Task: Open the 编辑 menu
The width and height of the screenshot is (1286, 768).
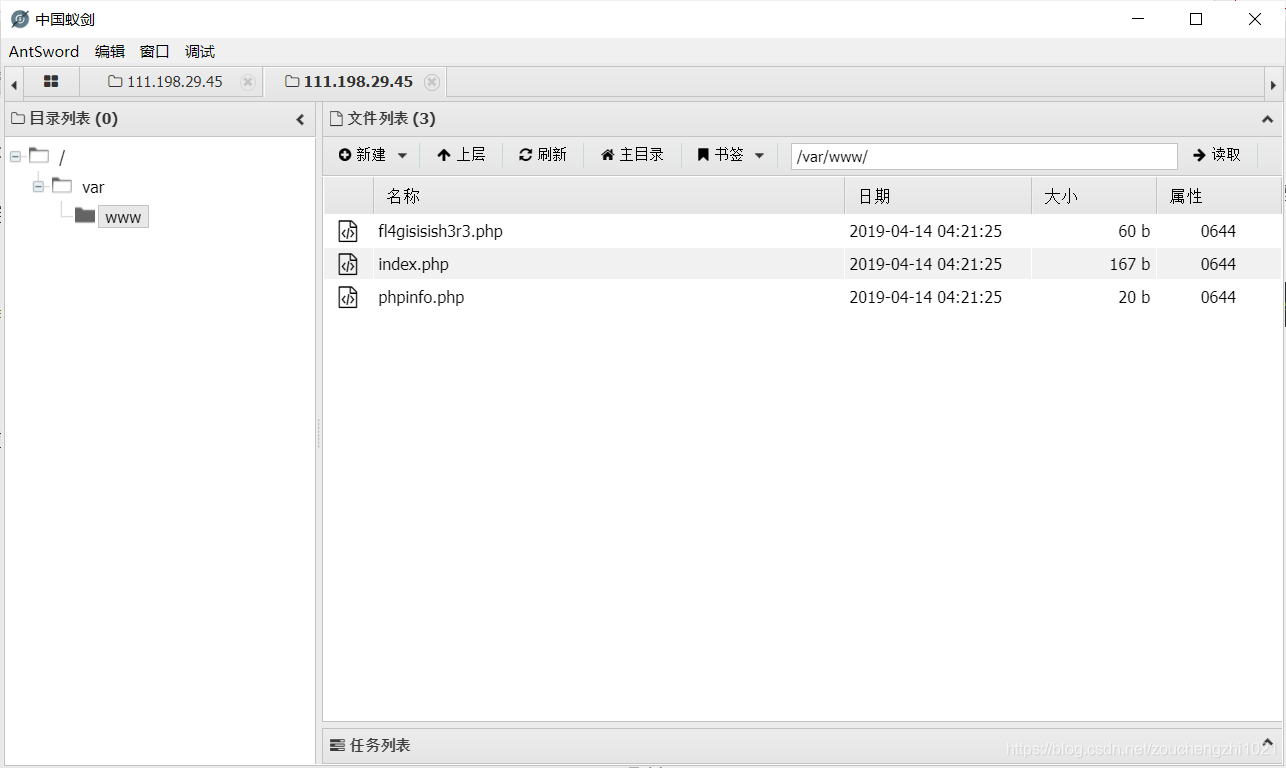Action: tap(110, 52)
